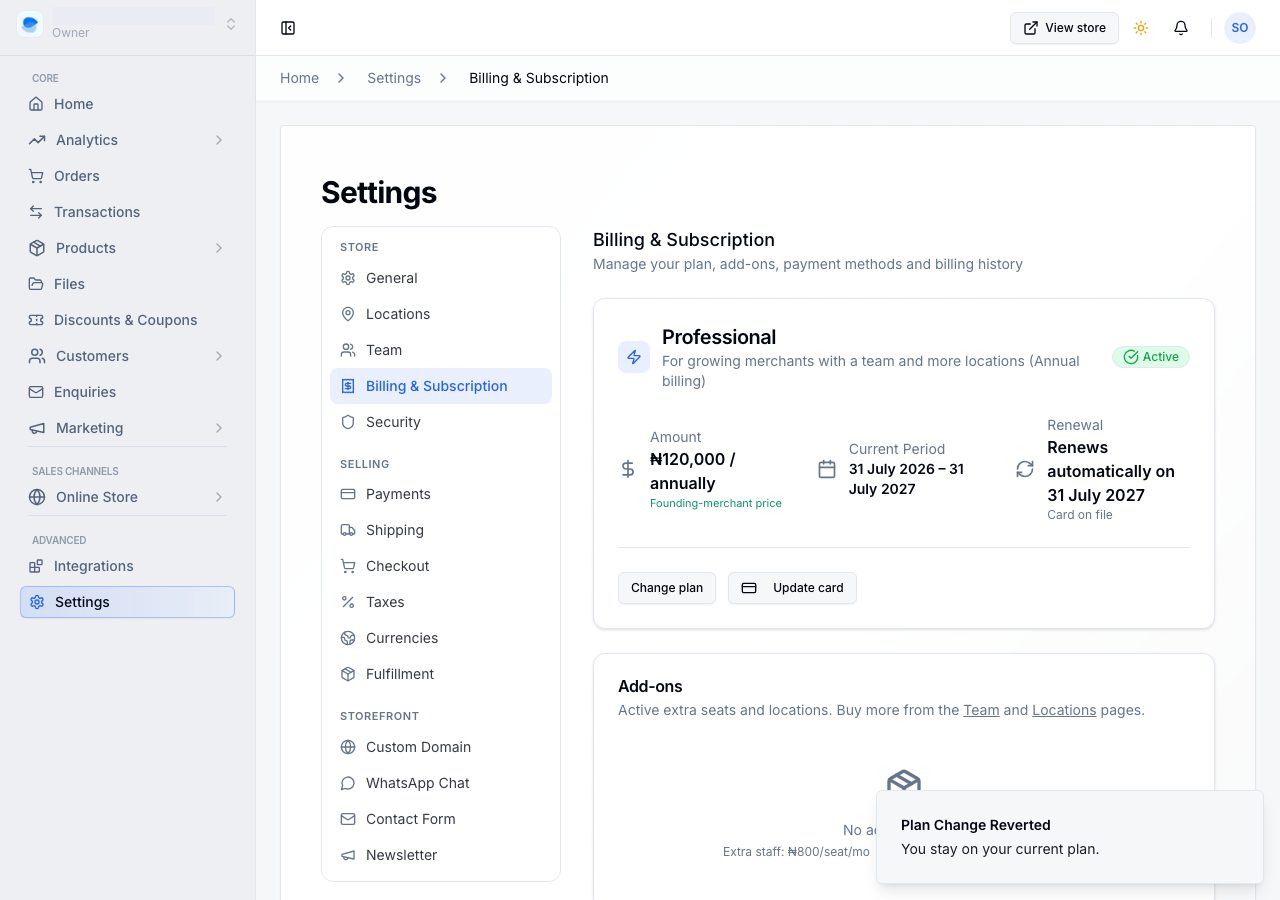Image resolution: width=1280 pixels, height=900 pixels.
Task: Click the Taxes percent icon
Action: pos(348,602)
